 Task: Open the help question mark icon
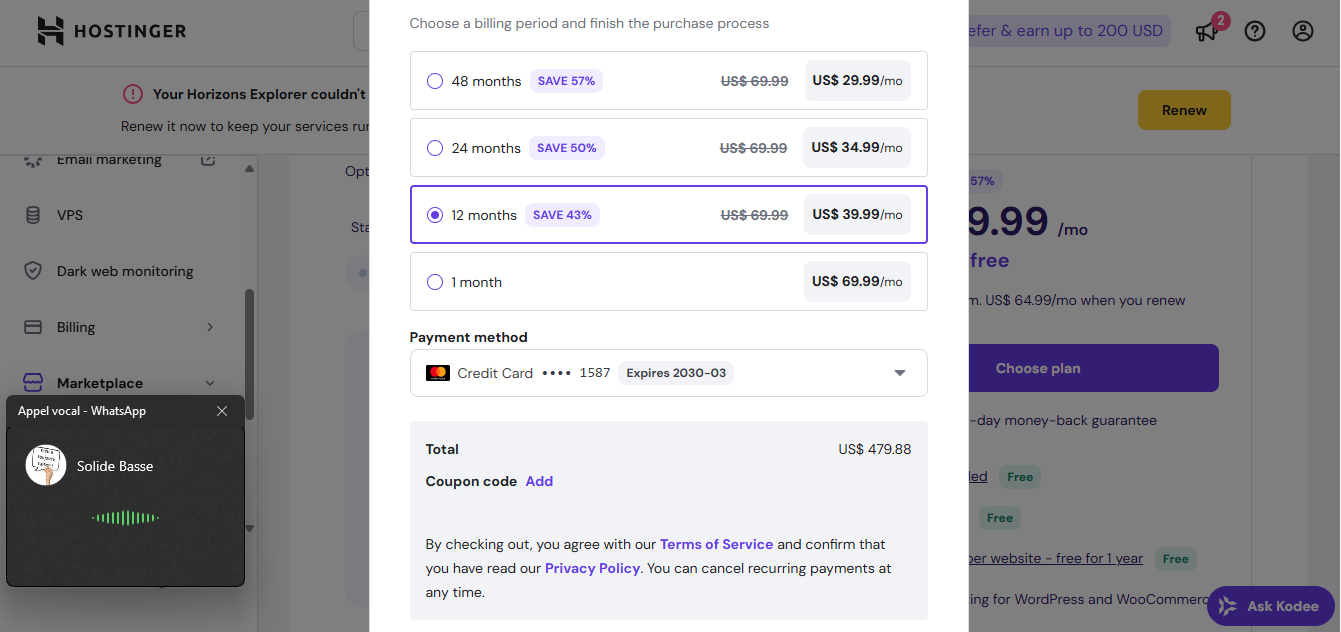pos(1255,31)
